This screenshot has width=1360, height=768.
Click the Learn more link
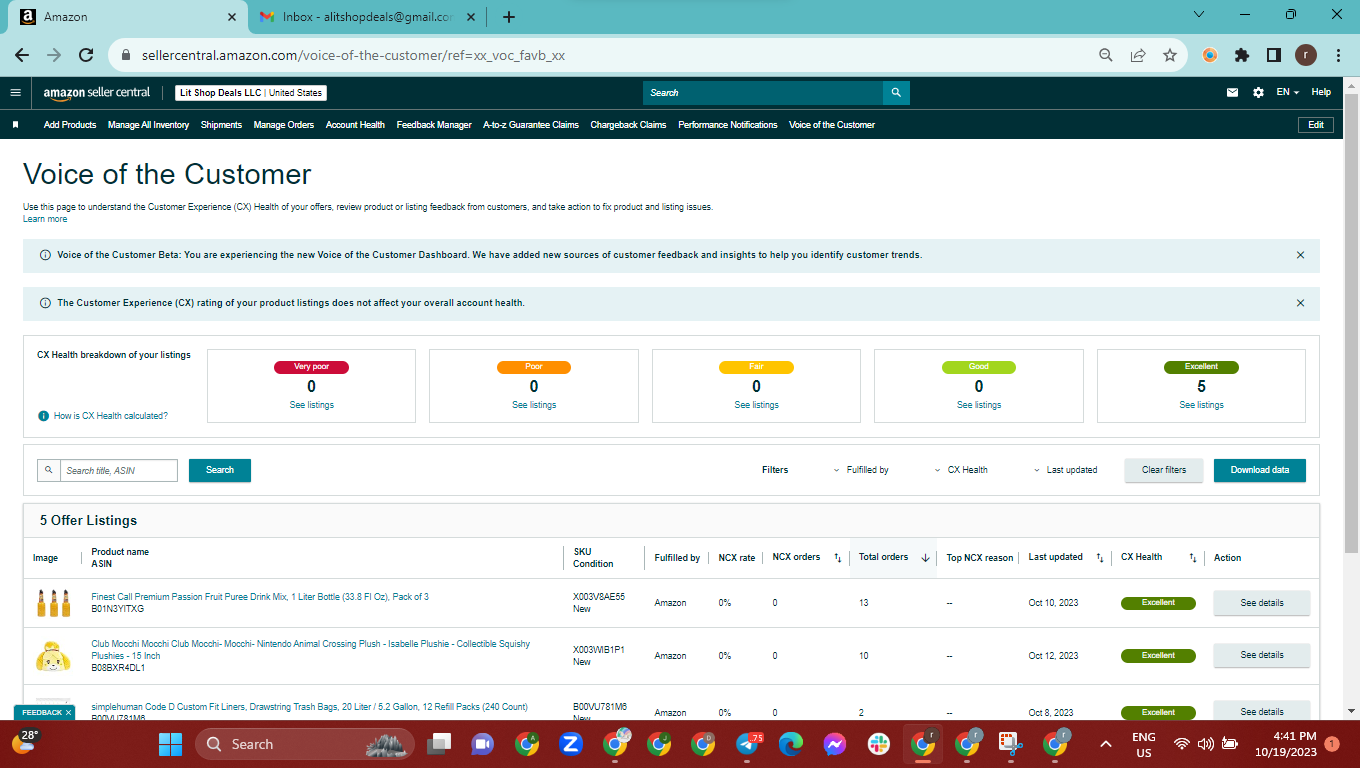45,219
